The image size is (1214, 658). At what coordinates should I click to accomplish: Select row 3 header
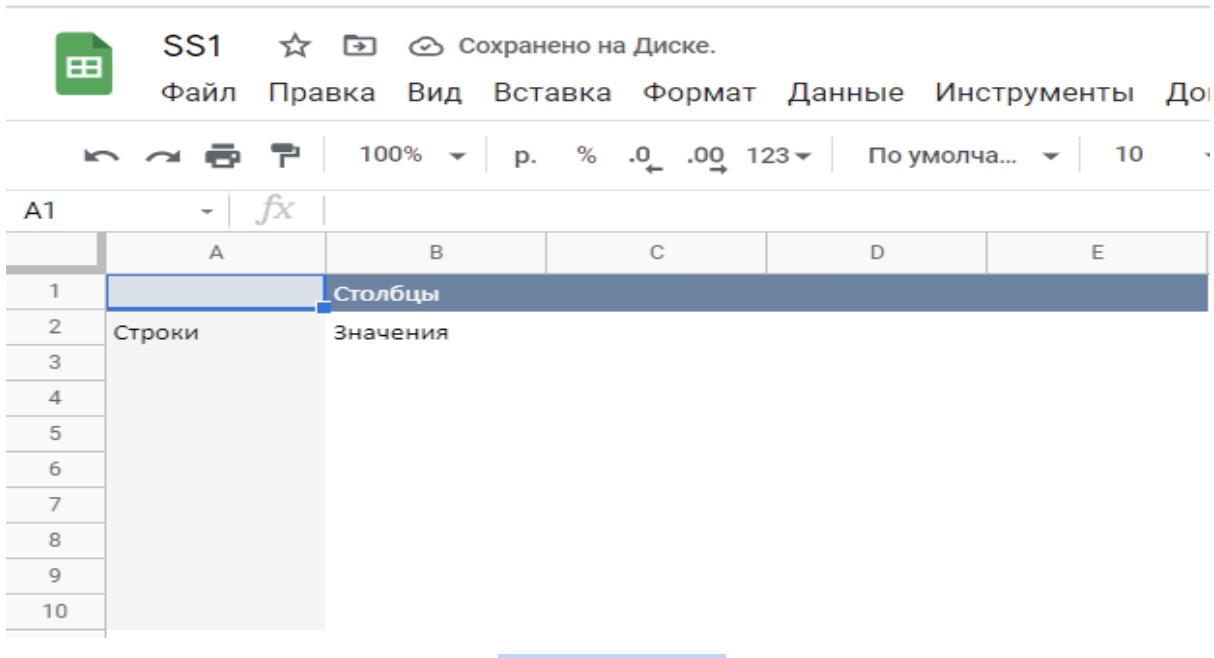55,362
